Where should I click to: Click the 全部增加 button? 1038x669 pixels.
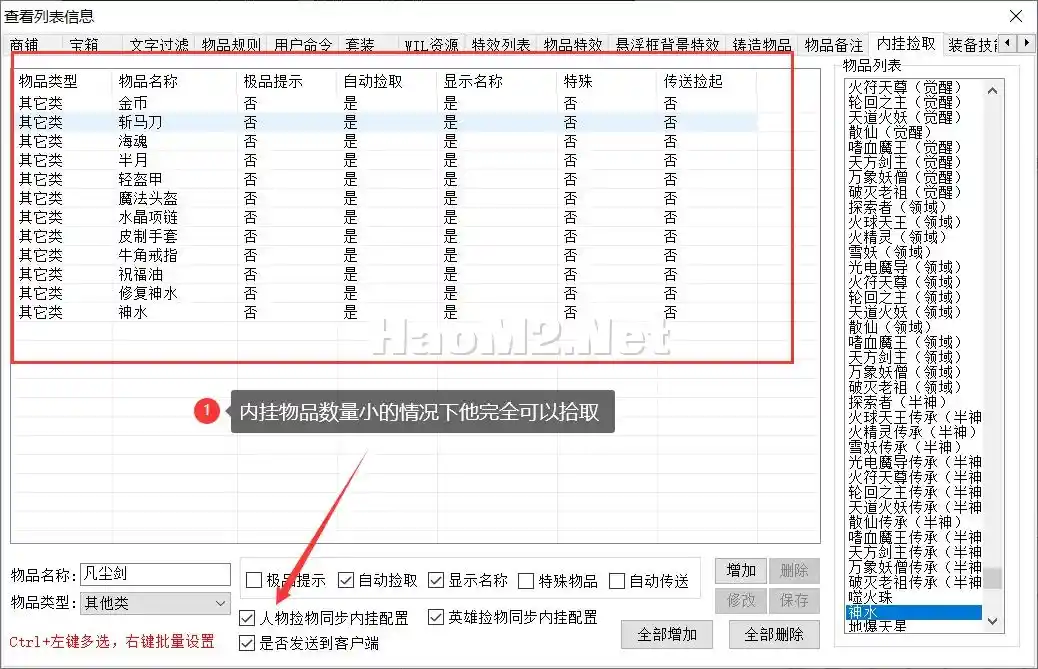(x=667, y=635)
